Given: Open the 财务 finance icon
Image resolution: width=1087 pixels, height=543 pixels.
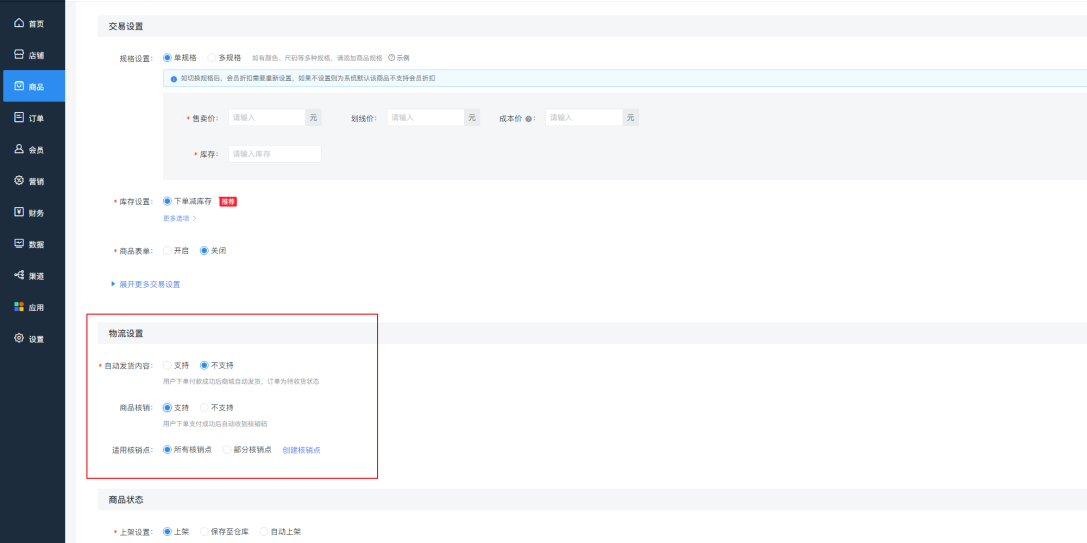Looking at the screenshot, I should (18, 212).
